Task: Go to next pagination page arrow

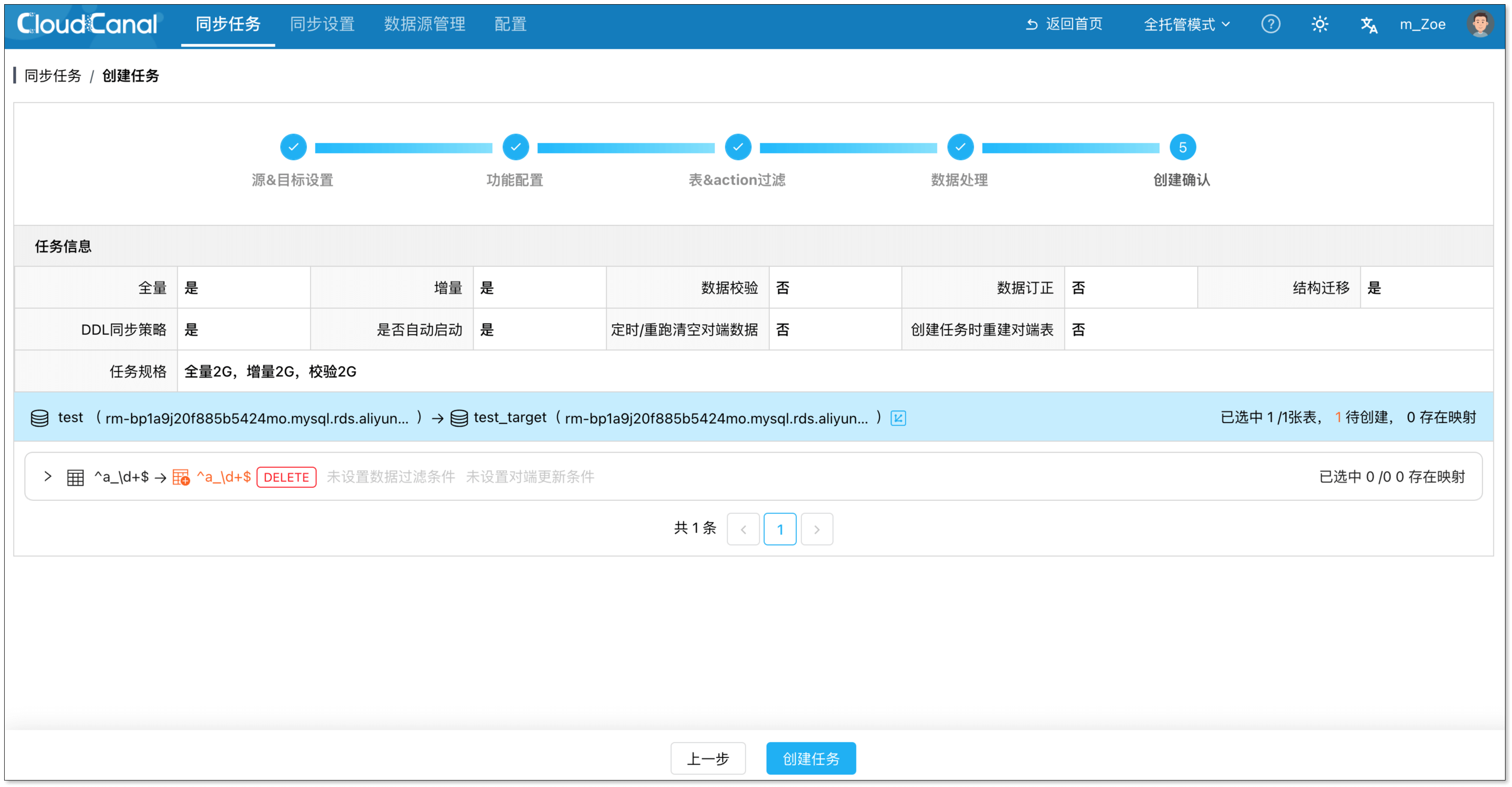Action: (816, 529)
